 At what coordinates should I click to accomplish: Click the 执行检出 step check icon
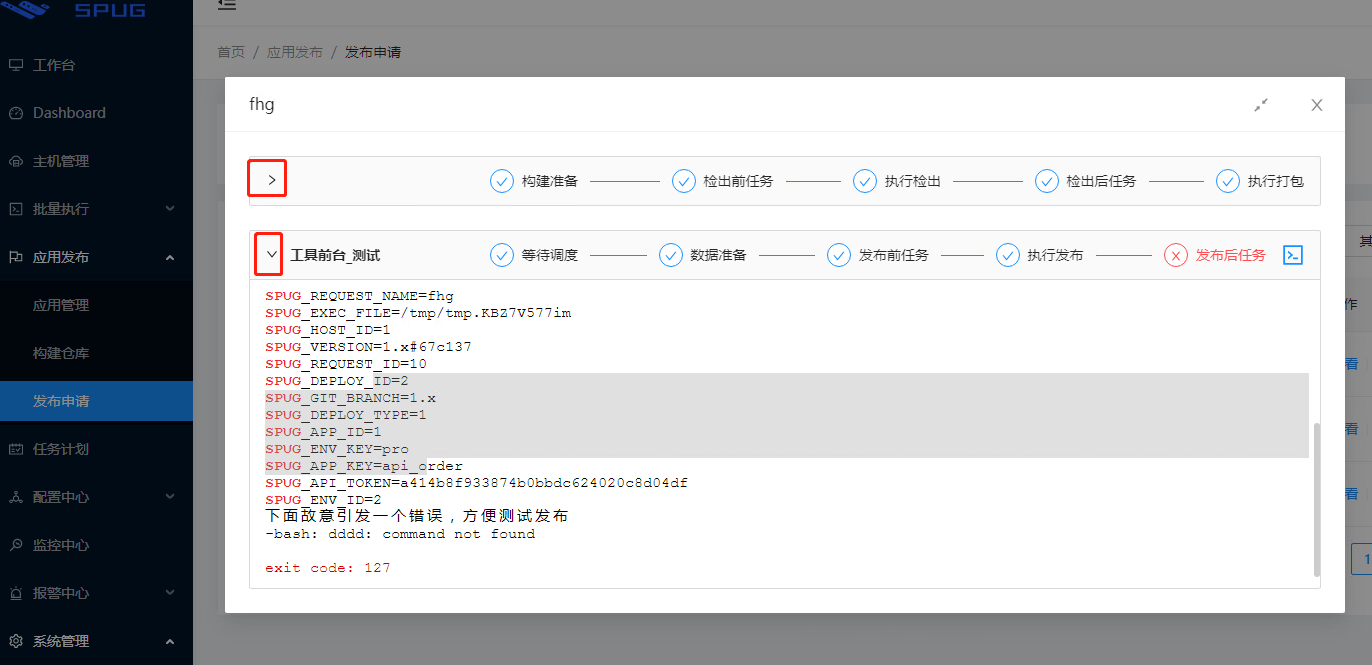point(864,181)
